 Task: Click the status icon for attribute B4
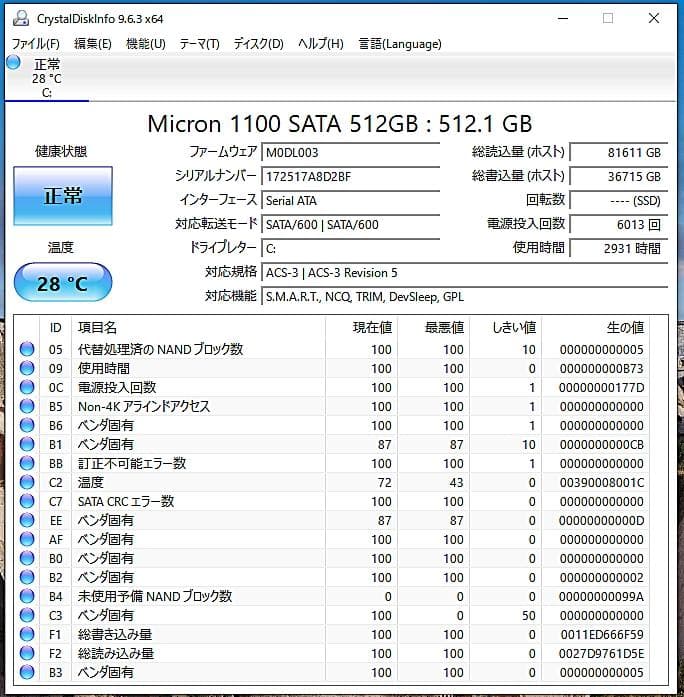point(27,596)
